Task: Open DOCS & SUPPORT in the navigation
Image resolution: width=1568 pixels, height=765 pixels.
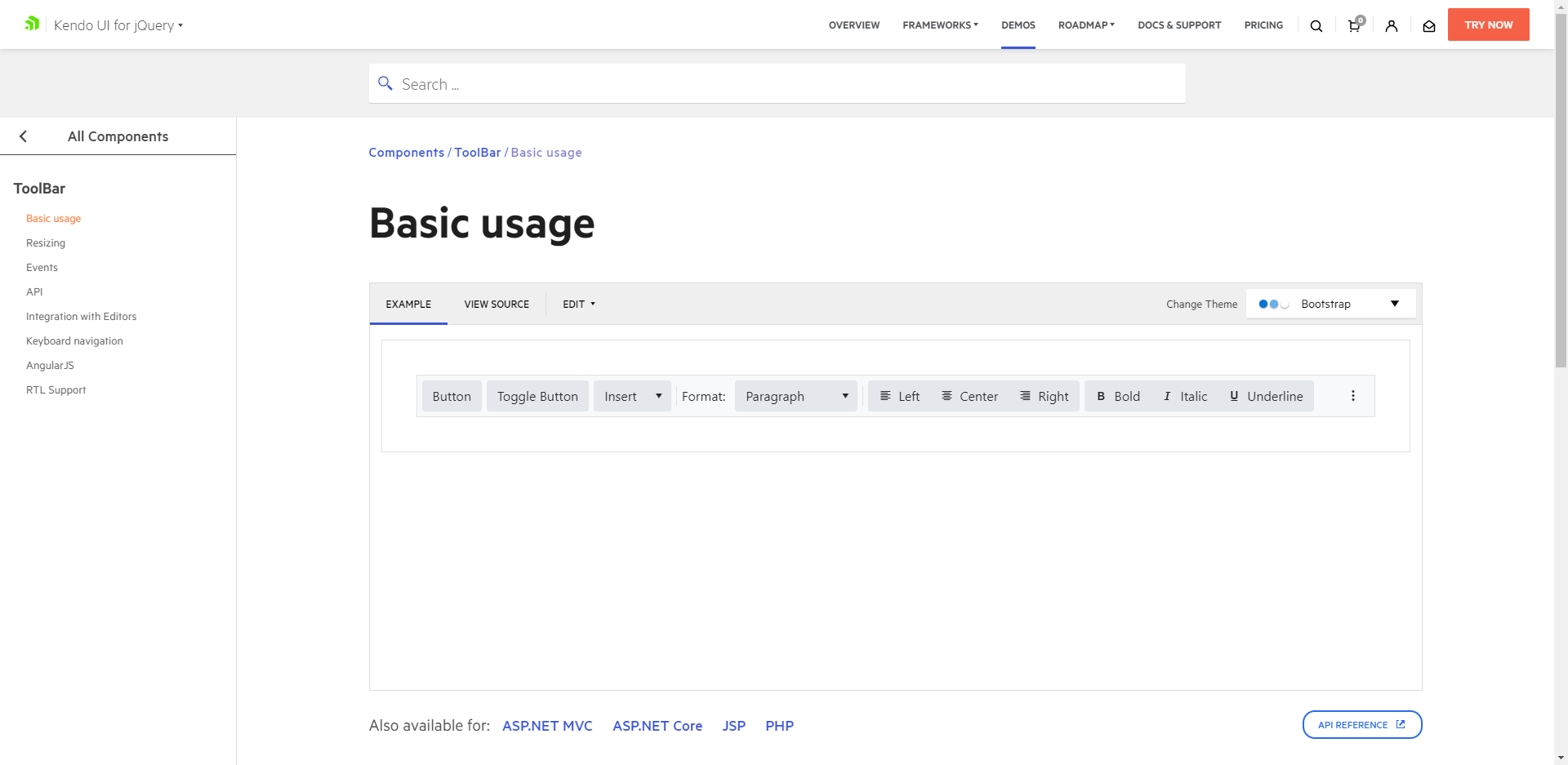Action: (x=1179, y=25)
